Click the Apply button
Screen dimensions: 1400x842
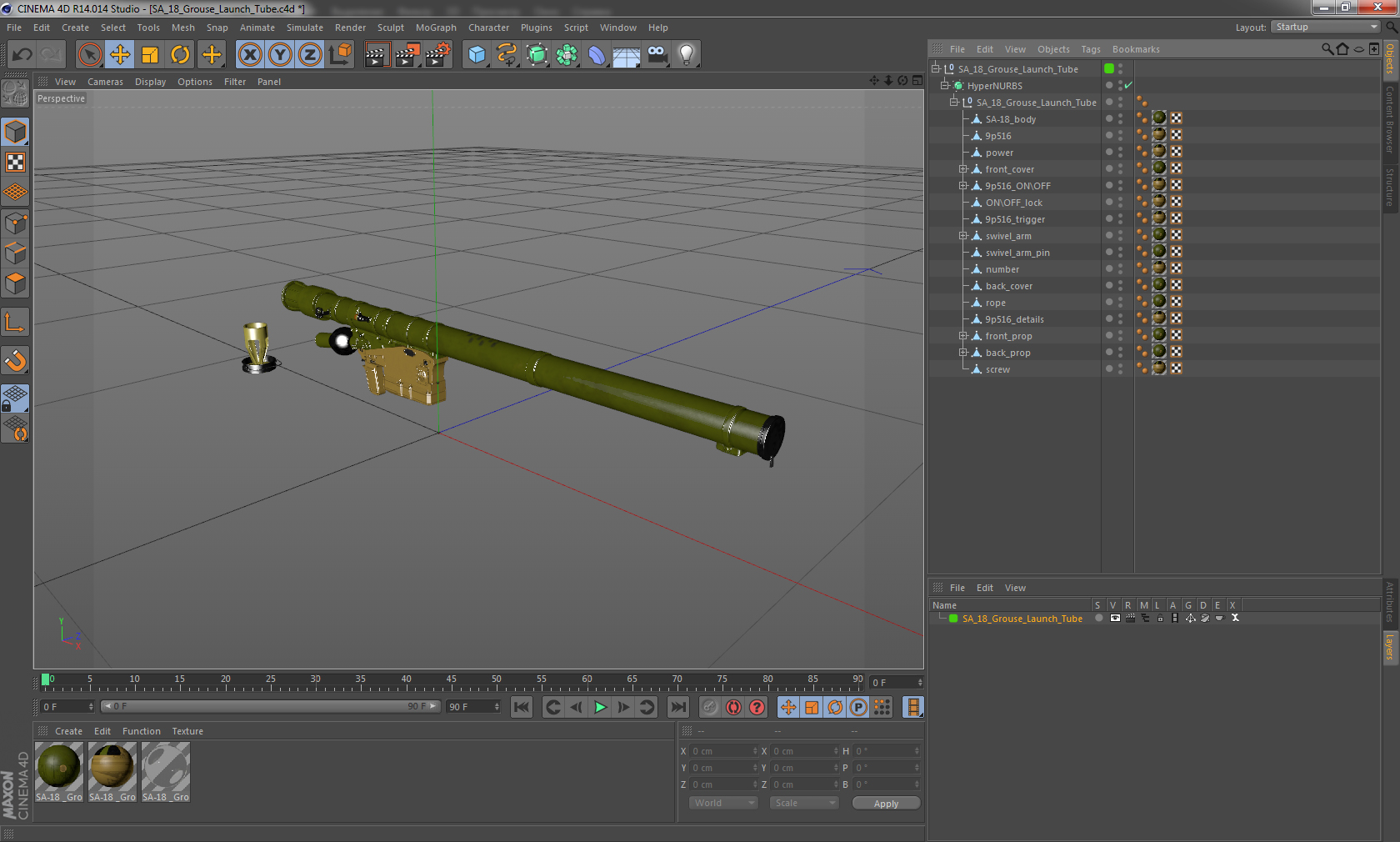pyautogui.click(x=886, y=803)
